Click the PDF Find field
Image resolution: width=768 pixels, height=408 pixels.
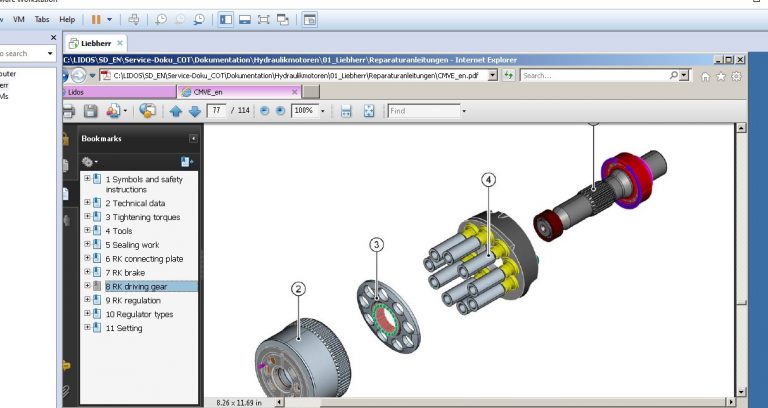tap(424, 111)
